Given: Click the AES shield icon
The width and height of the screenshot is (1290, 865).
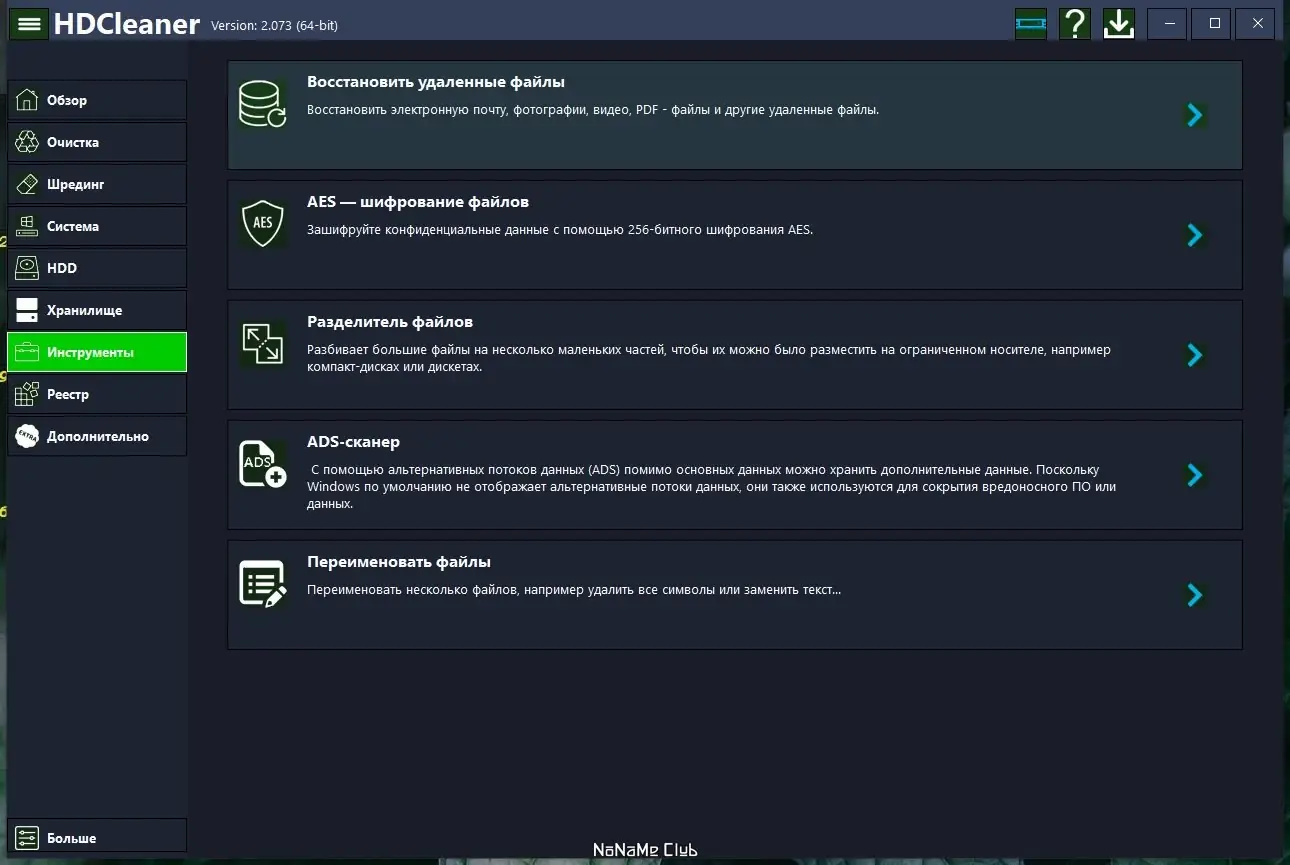Looking at the screenshot, I should (262, 224).
